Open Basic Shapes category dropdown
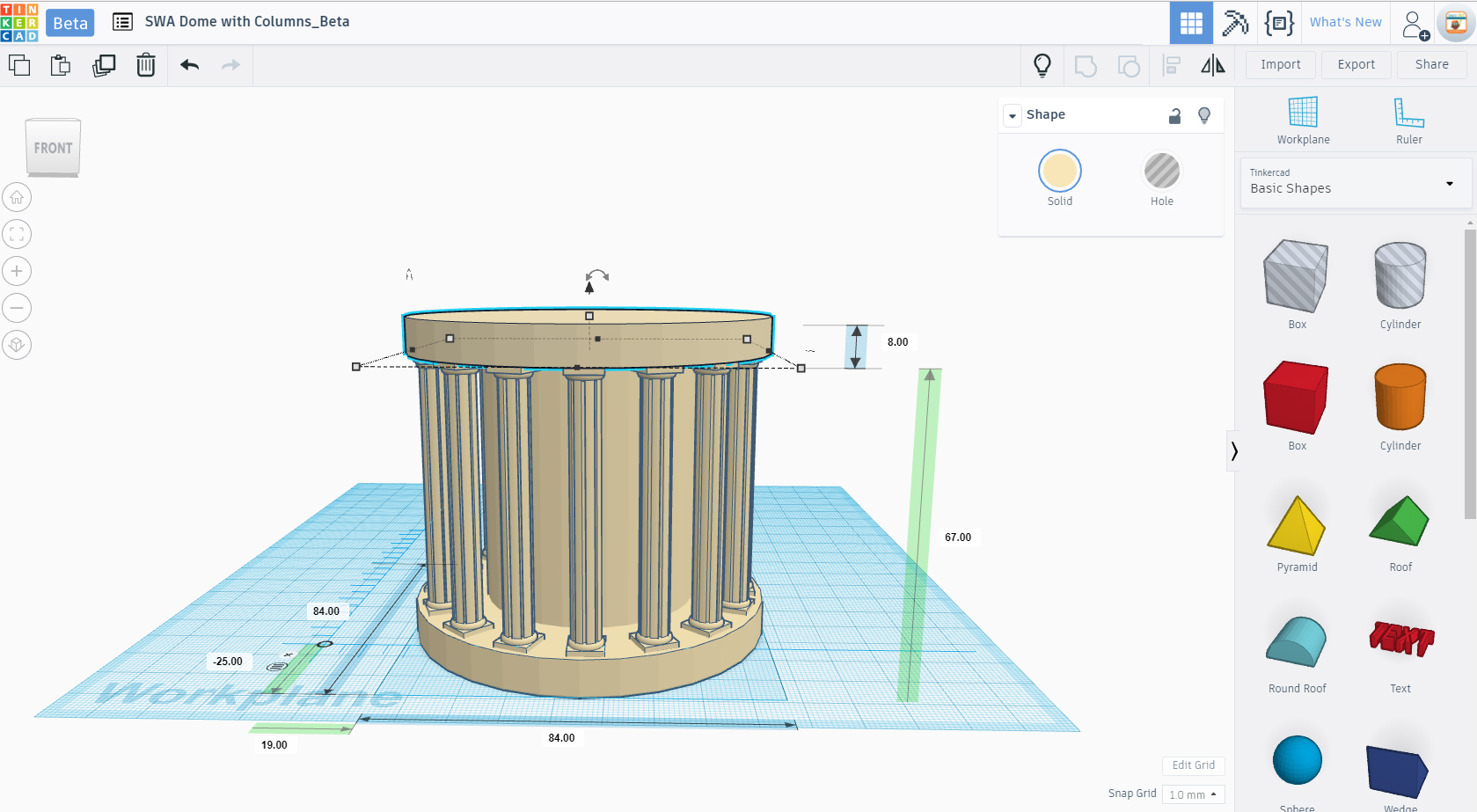 click(1356, 183)
